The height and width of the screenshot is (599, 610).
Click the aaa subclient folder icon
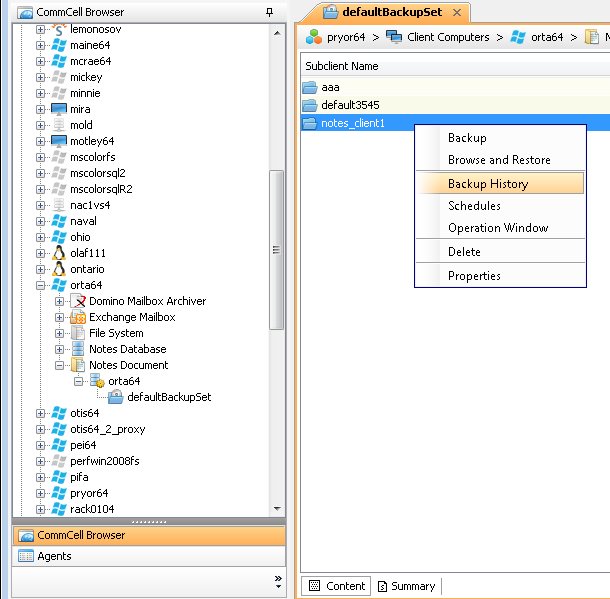click(x=310, y=87)
